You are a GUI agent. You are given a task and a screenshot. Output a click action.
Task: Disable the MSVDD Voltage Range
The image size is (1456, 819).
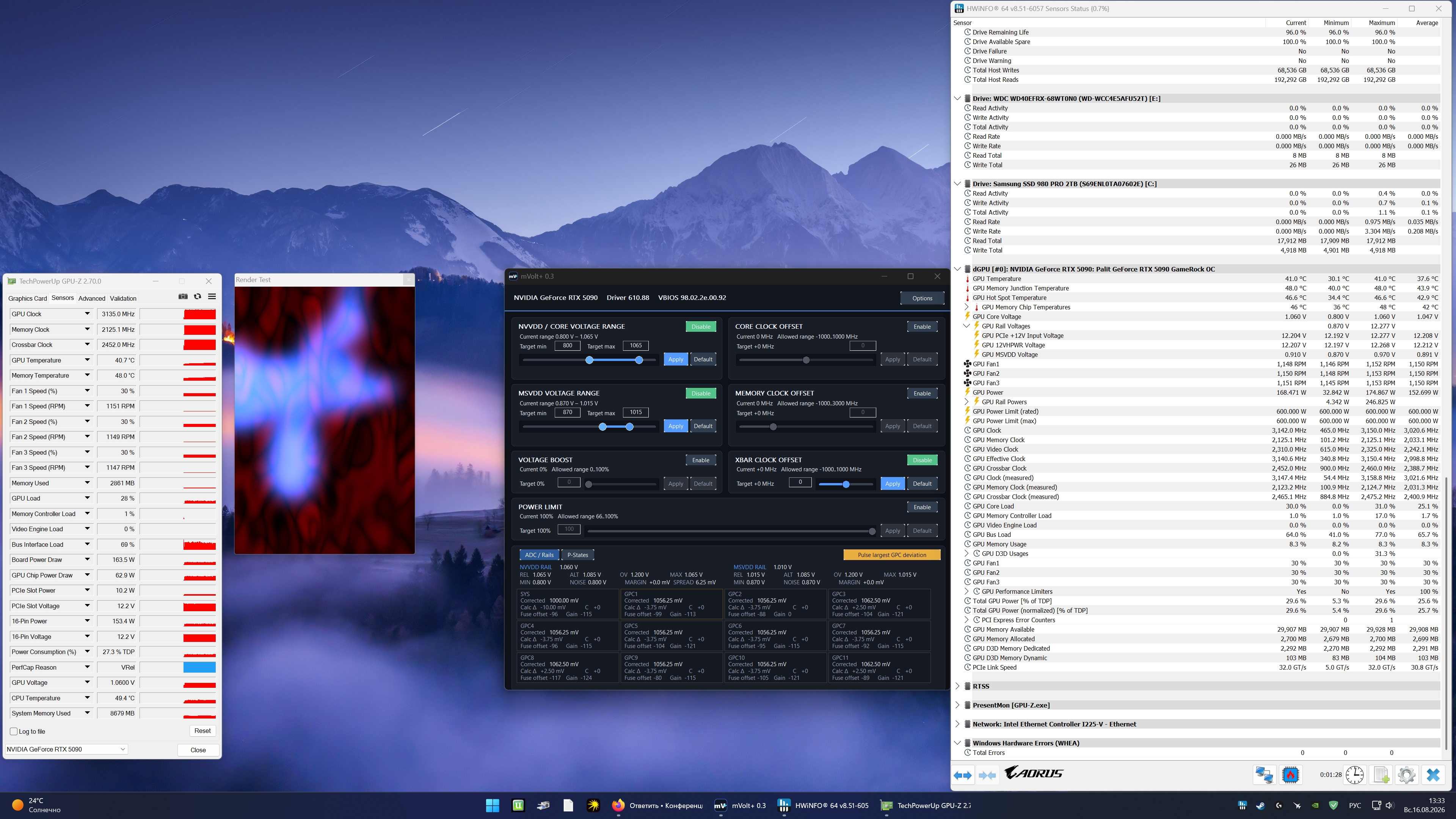701,394
